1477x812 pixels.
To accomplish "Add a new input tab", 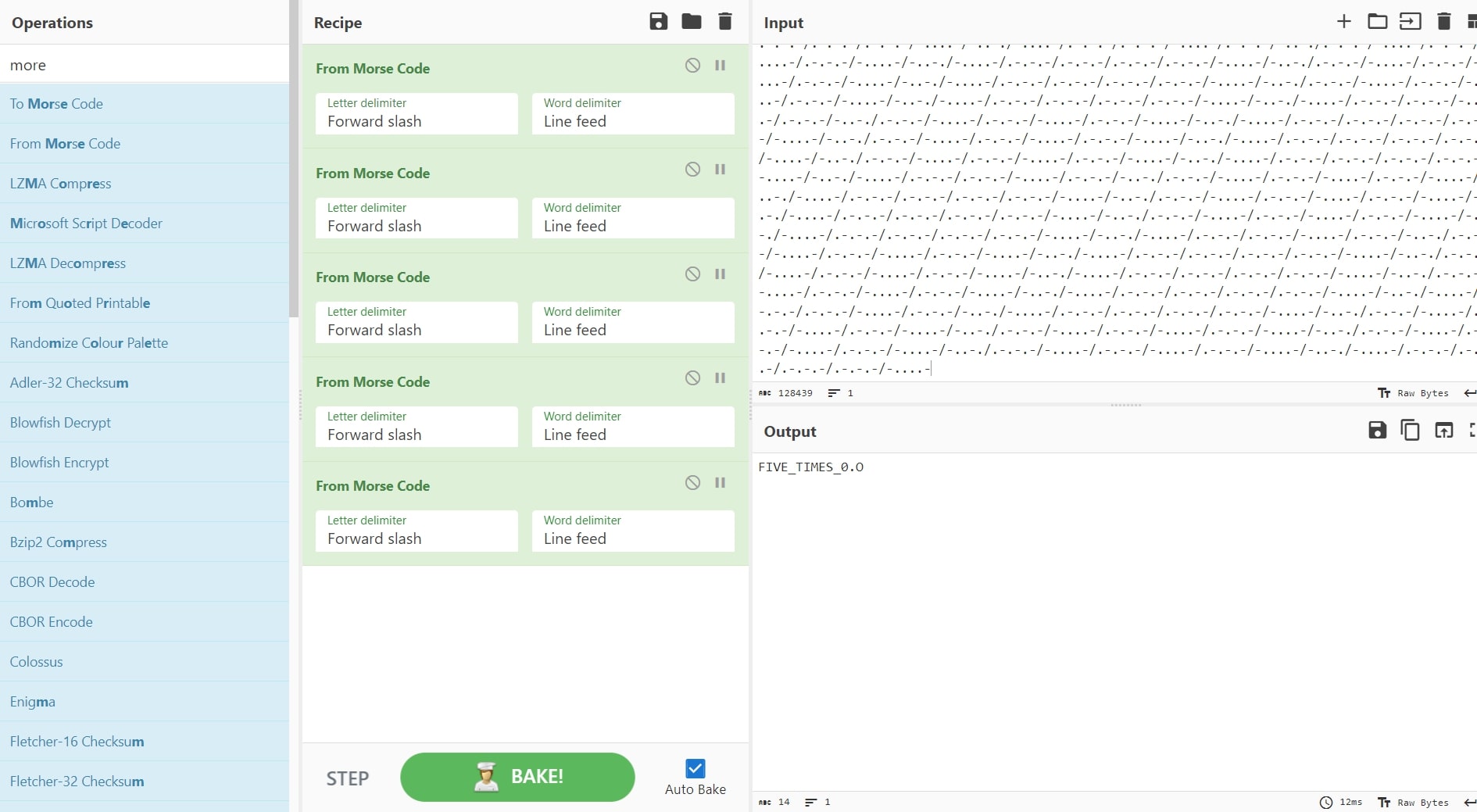I will pos(1343,22).
